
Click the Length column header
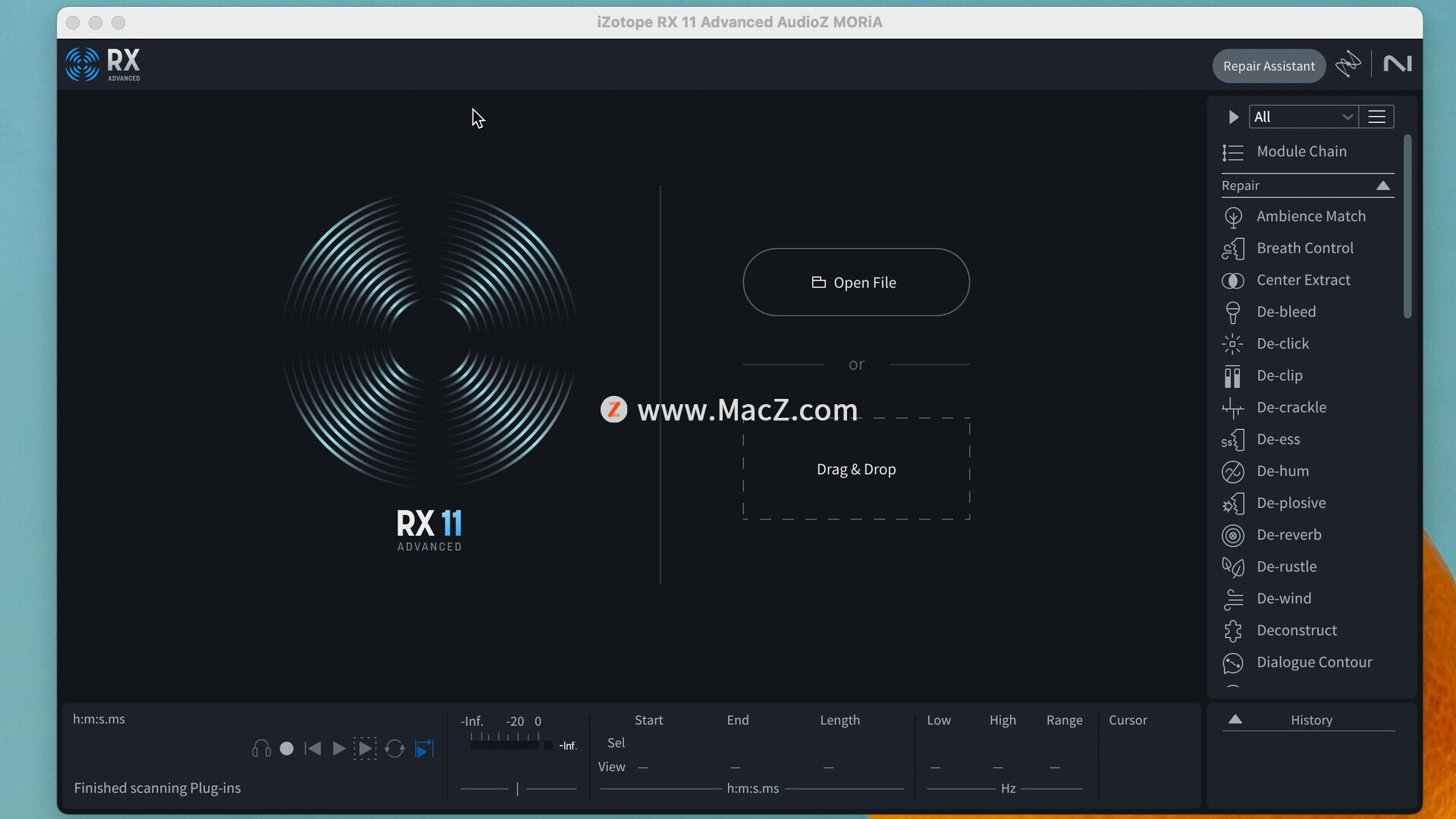coord(839,720)
